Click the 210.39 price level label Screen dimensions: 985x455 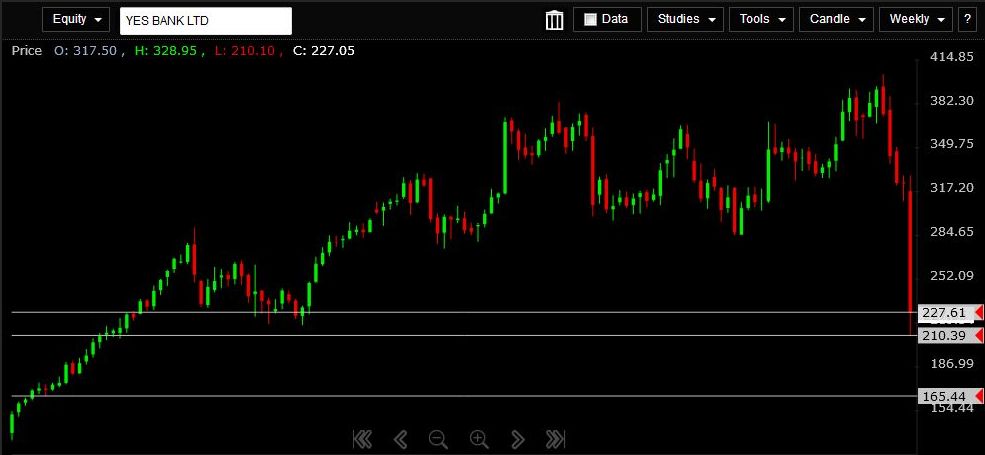click(943, 335)
